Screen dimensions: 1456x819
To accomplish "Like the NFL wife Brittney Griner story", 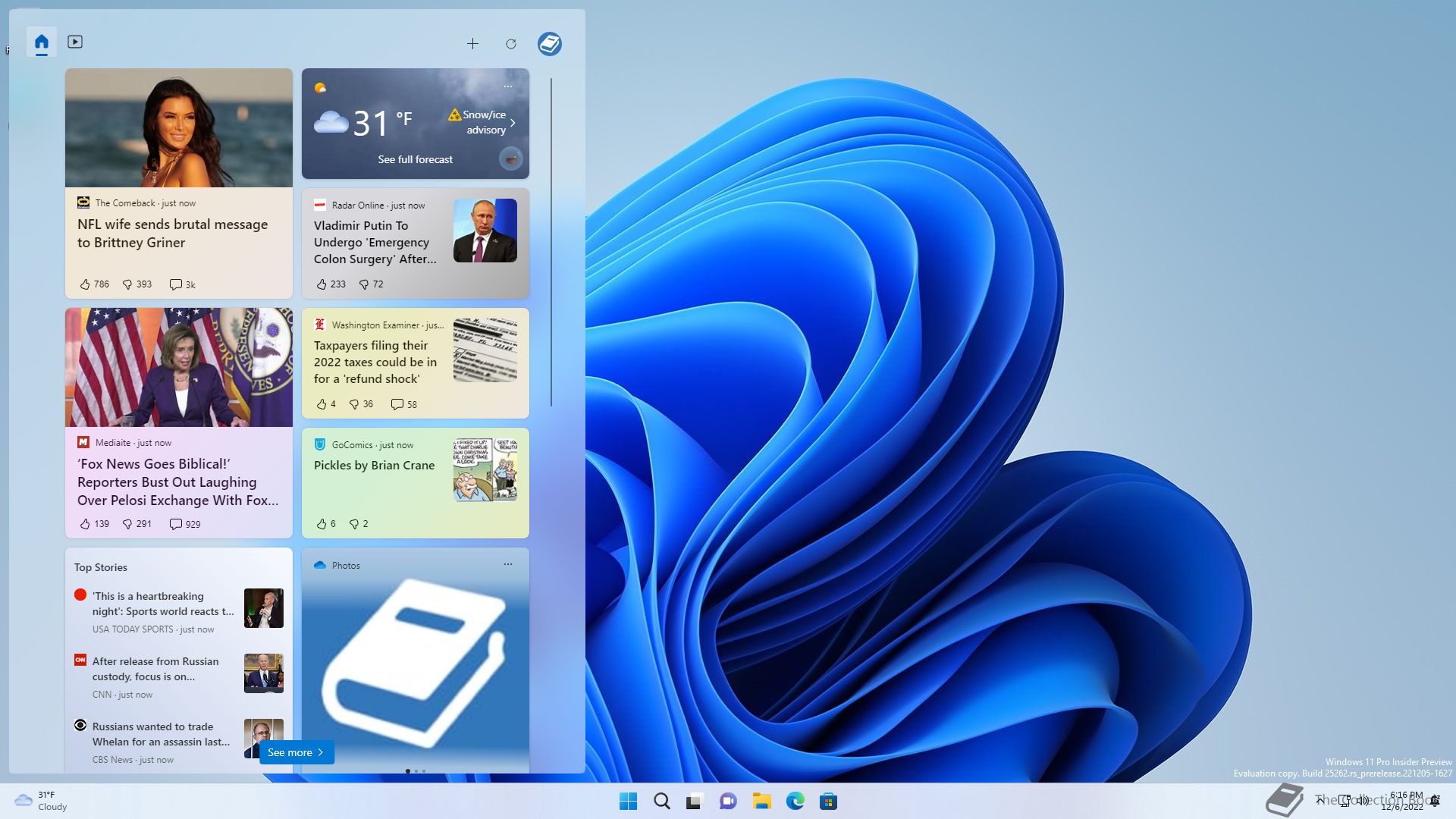I will pos(94,284).
